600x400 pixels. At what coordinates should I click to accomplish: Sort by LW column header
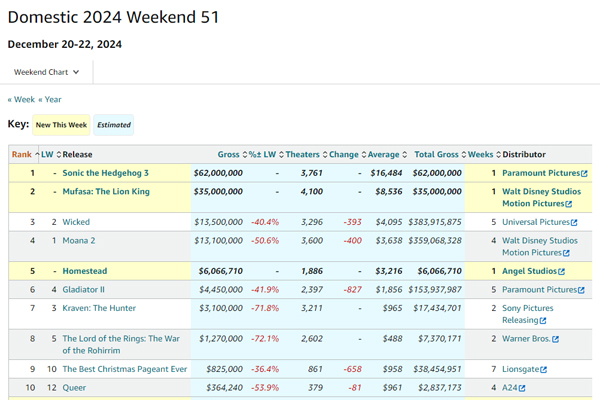51,154
